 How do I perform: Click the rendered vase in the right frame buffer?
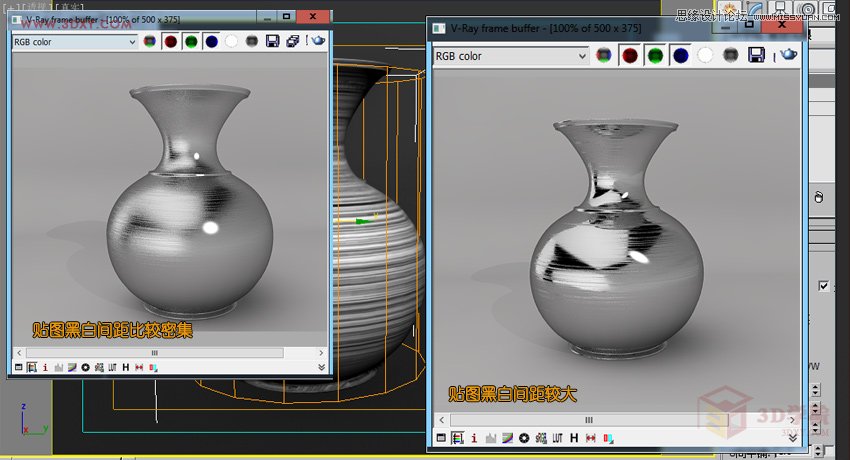(x=616, y=238)
